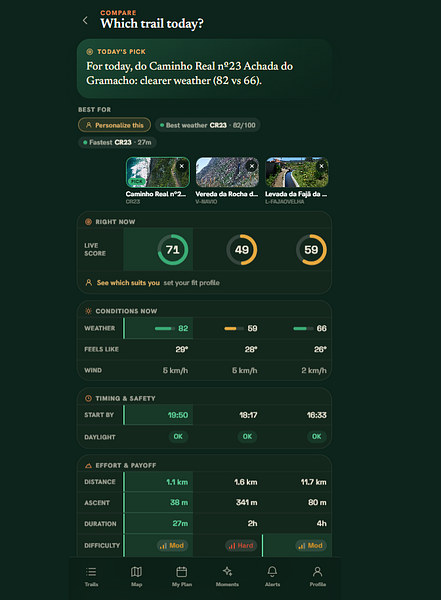The height and width of the screenshot is (600, 441).
Task: Go back using the top-left arrow
Action: [x=85, y=20]
